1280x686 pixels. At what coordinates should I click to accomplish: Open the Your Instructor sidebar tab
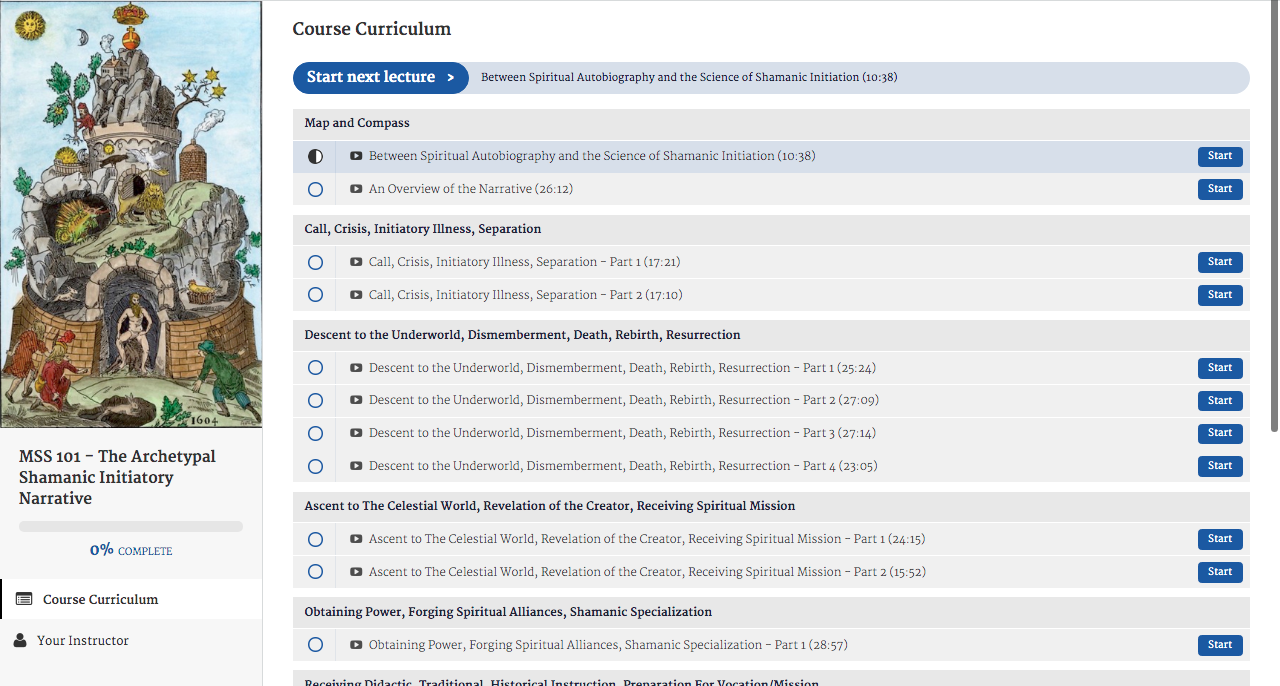click(83, 640)
